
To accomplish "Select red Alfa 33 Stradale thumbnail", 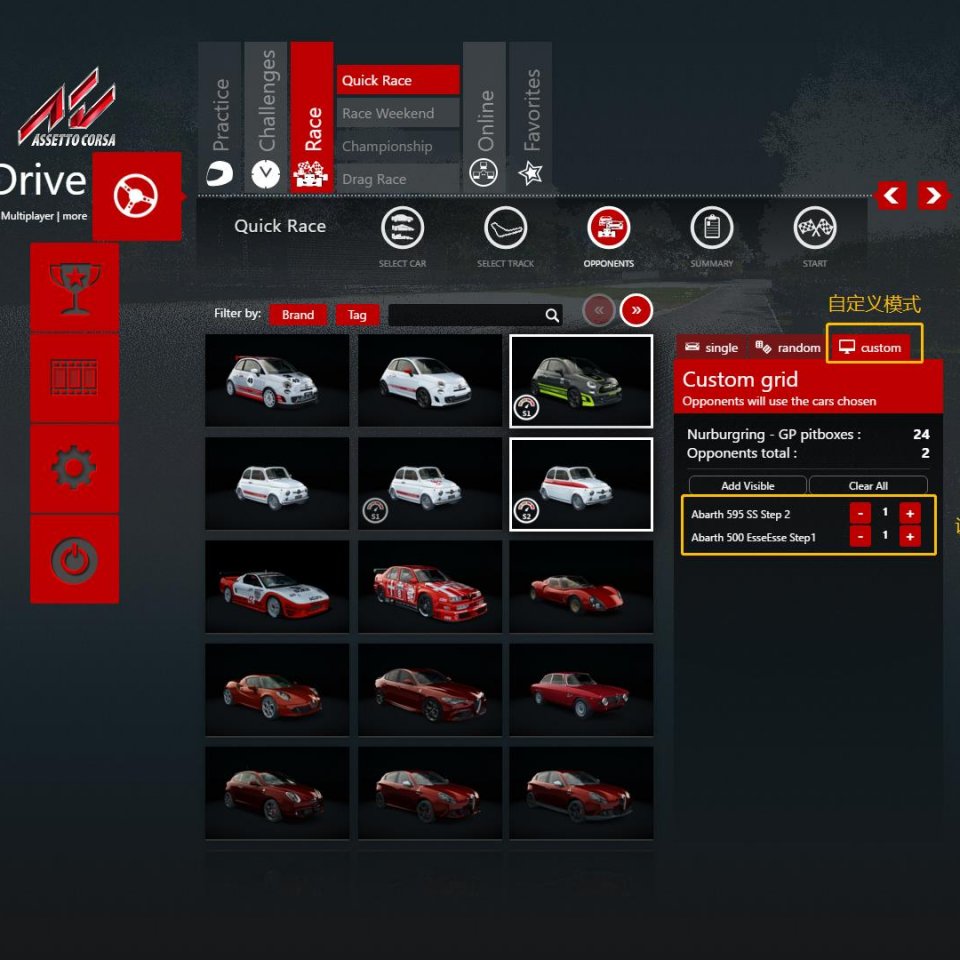I will 581,587.
